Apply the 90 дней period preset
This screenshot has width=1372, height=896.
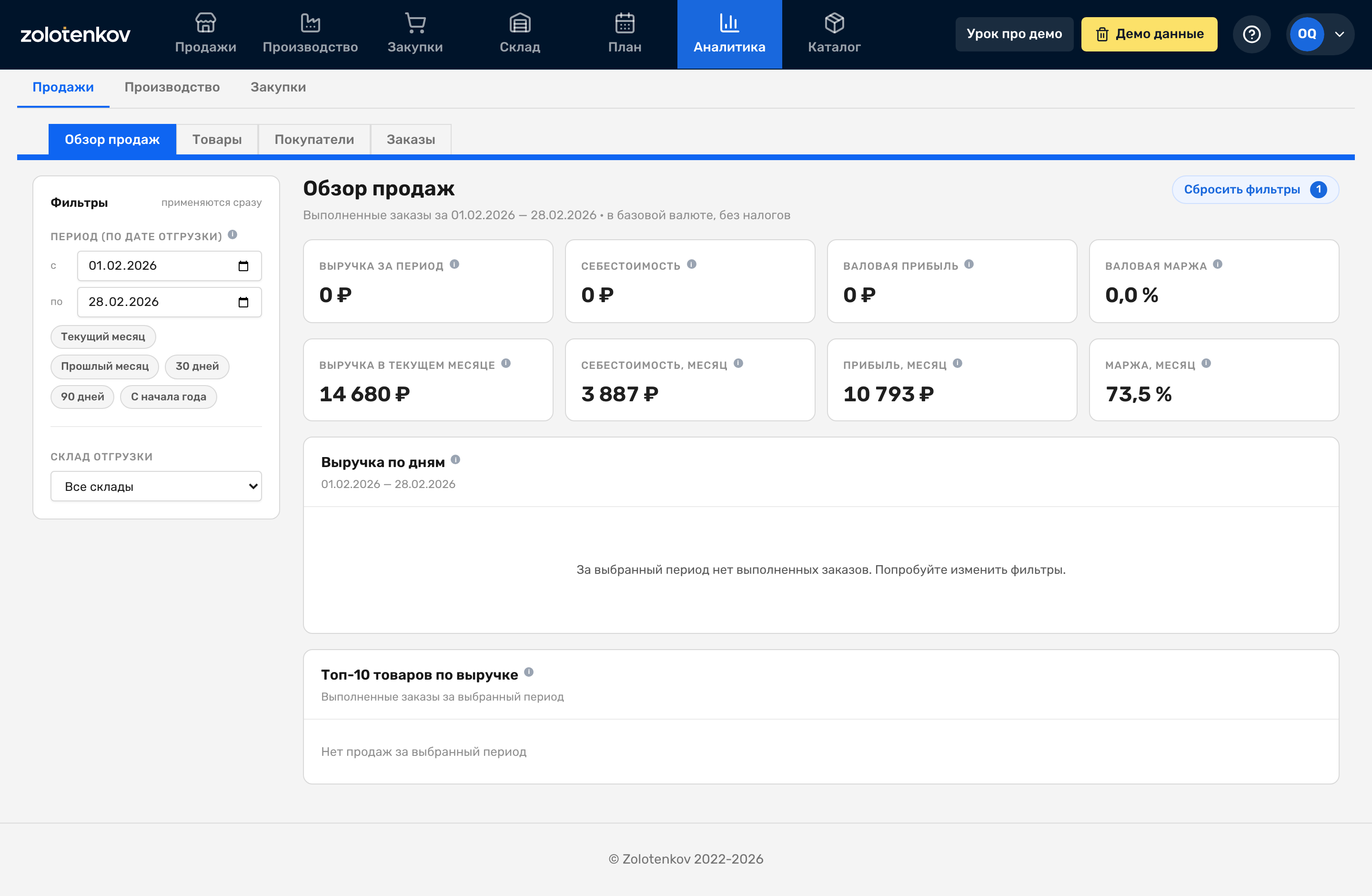82,397
